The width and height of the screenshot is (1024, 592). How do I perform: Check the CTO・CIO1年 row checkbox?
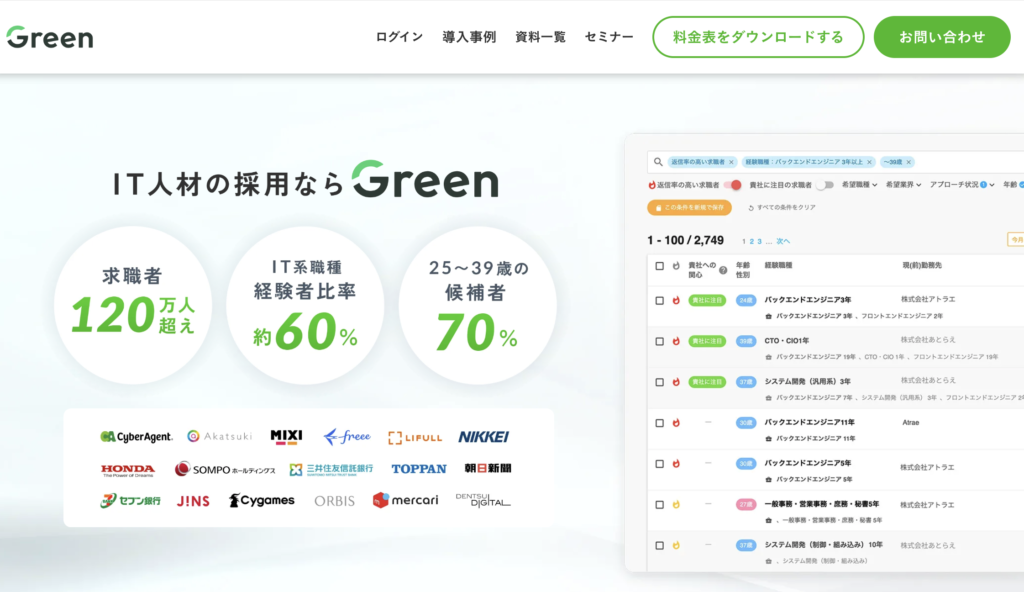point(660,341)
